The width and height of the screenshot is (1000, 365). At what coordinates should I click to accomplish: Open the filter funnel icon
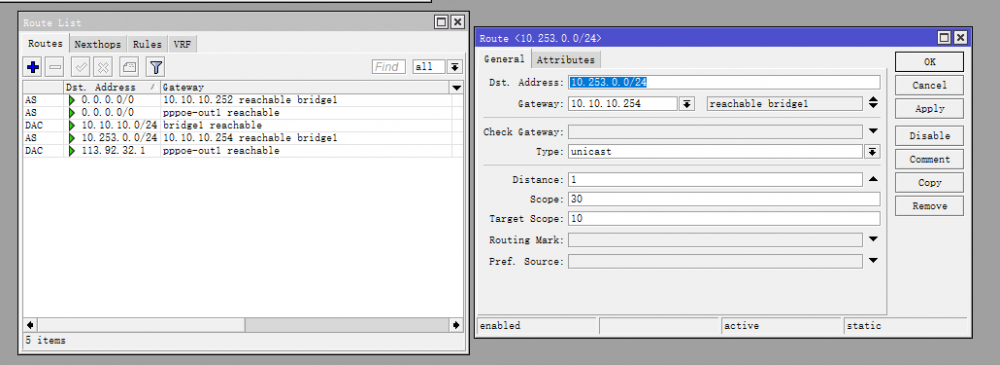[156, 66]
